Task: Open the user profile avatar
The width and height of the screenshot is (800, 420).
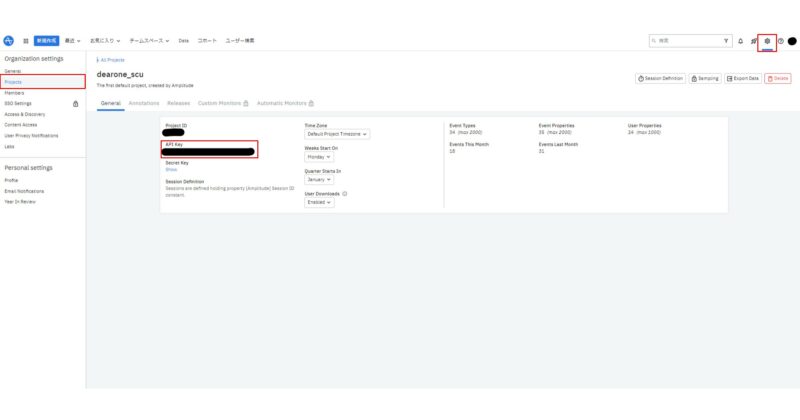Action: click(792, 41)
